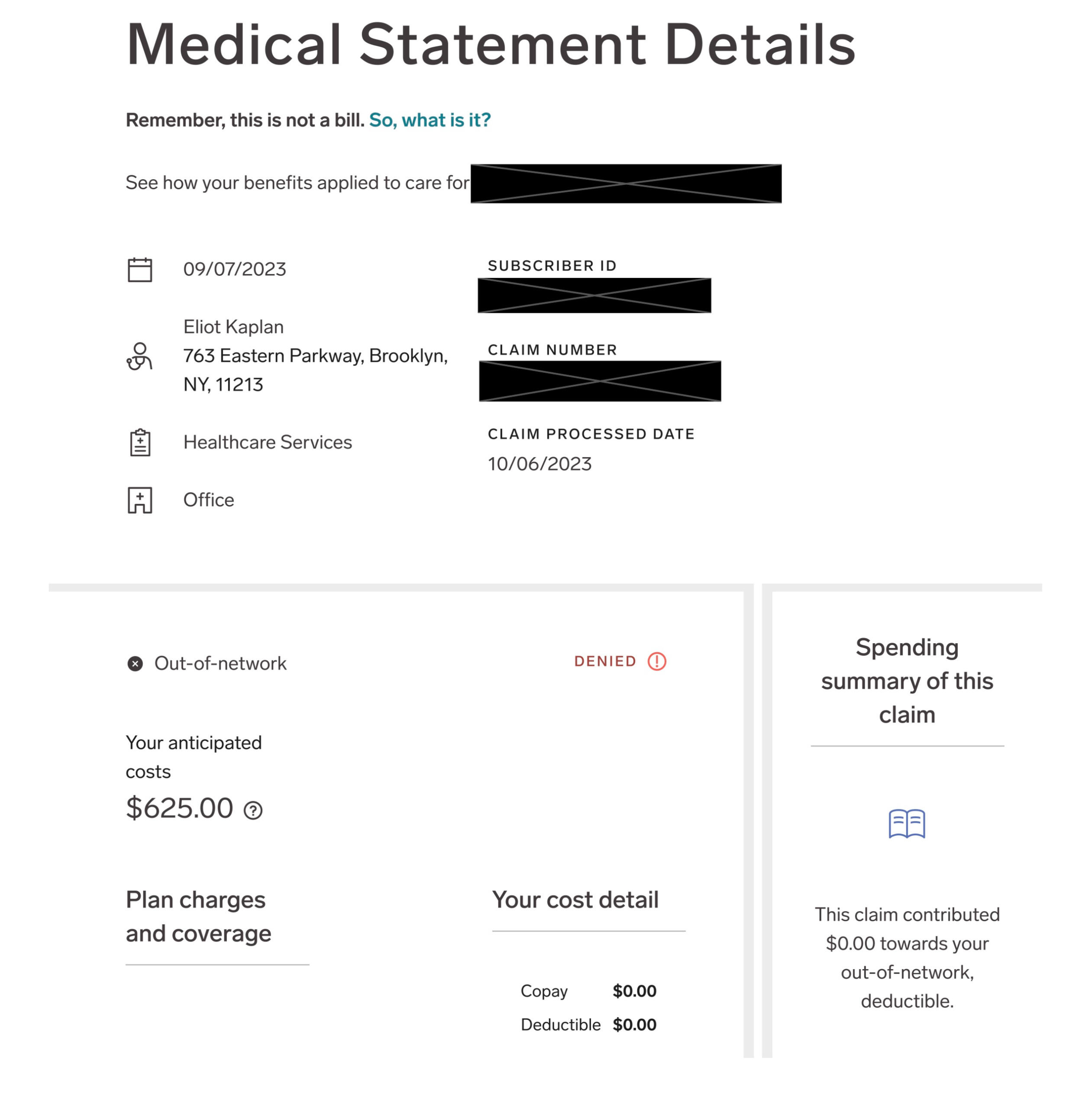Image resolution: width=1092 pixels, height=1108 pixels.
Task: Click the red DENIED alert icon
Action: click(657, 661)
